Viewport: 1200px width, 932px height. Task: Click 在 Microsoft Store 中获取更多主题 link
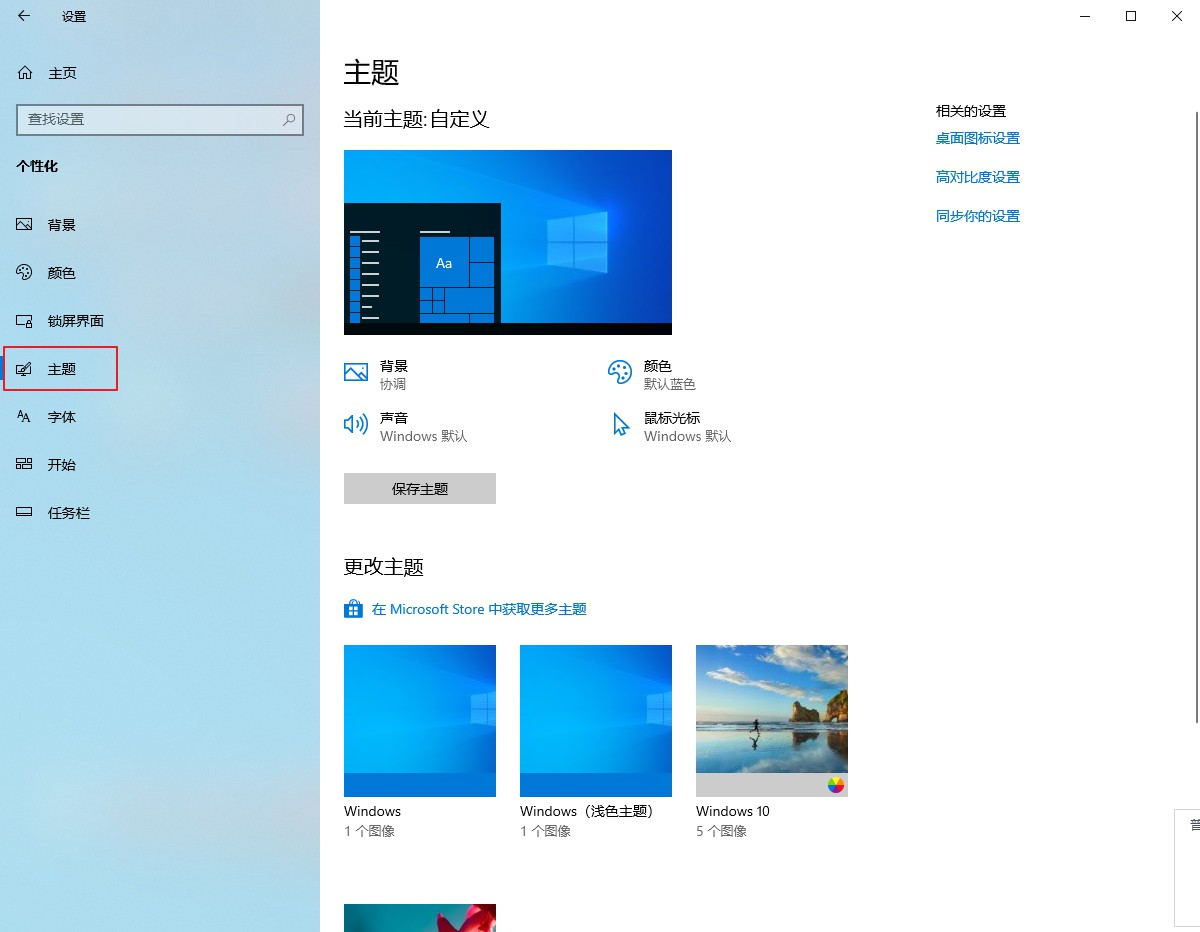[479, 609]
